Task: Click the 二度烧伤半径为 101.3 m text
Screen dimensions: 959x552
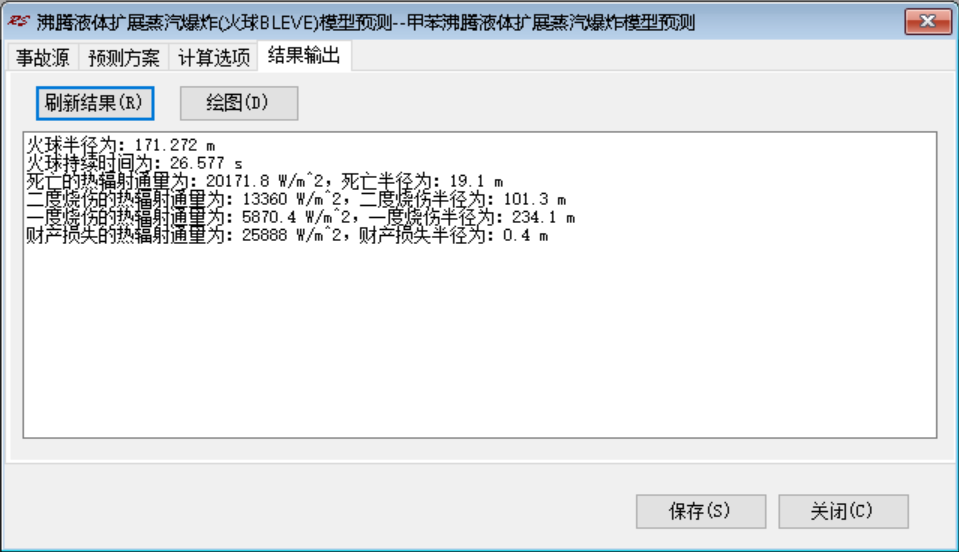Action: point(463,199)
